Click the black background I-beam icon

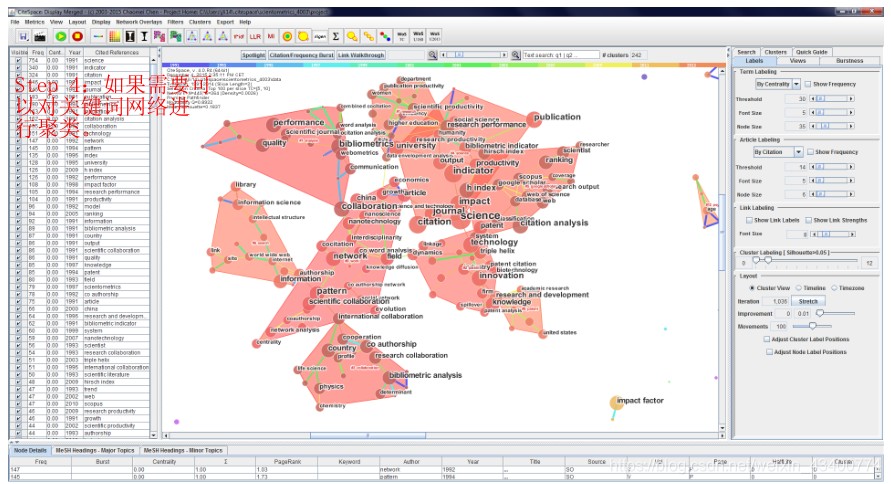[x=130, y=36]
